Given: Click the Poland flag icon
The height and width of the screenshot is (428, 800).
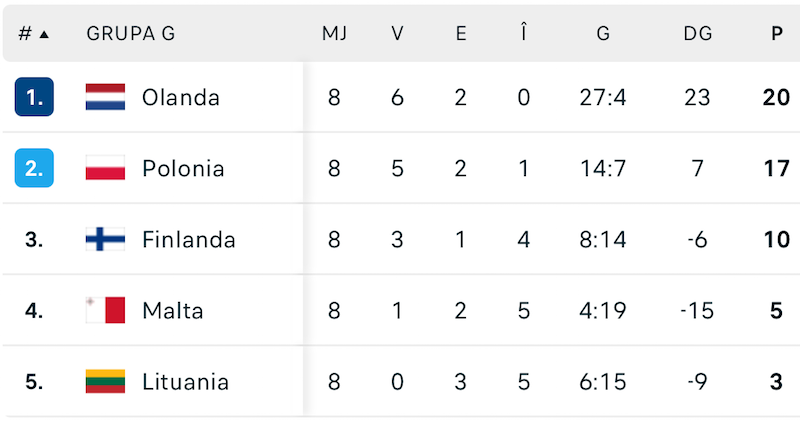Looking at the screenshot, I should [105, 168].
